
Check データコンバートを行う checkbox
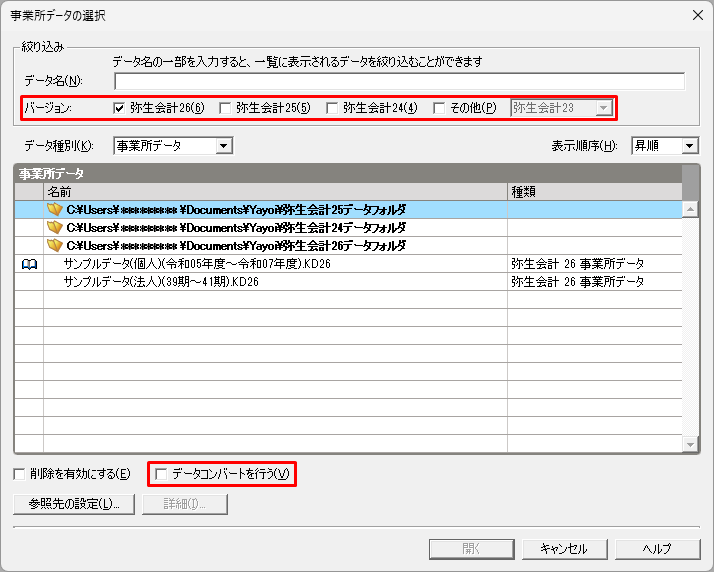(161, 473)
